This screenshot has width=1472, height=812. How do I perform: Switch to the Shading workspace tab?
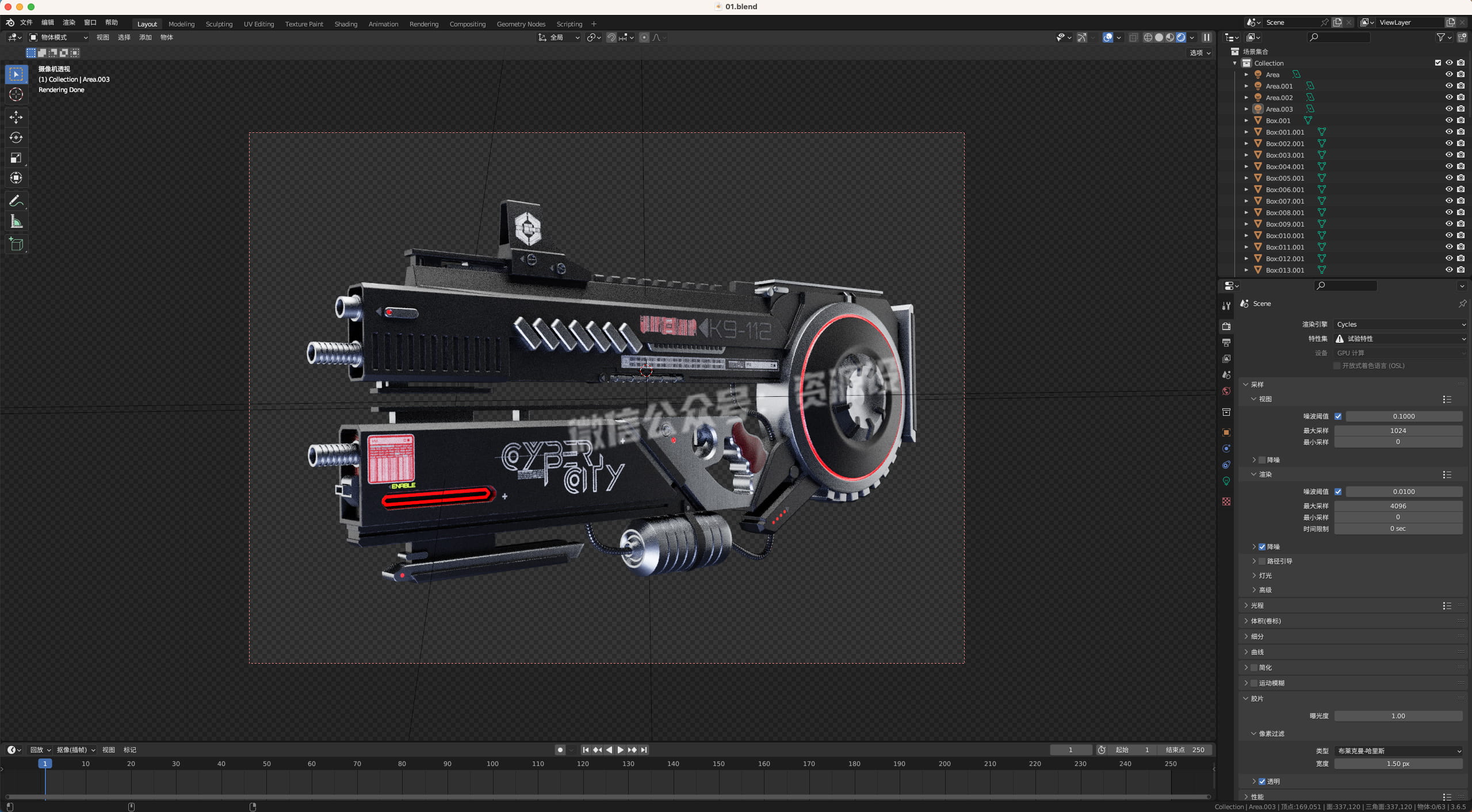(346, 24)
